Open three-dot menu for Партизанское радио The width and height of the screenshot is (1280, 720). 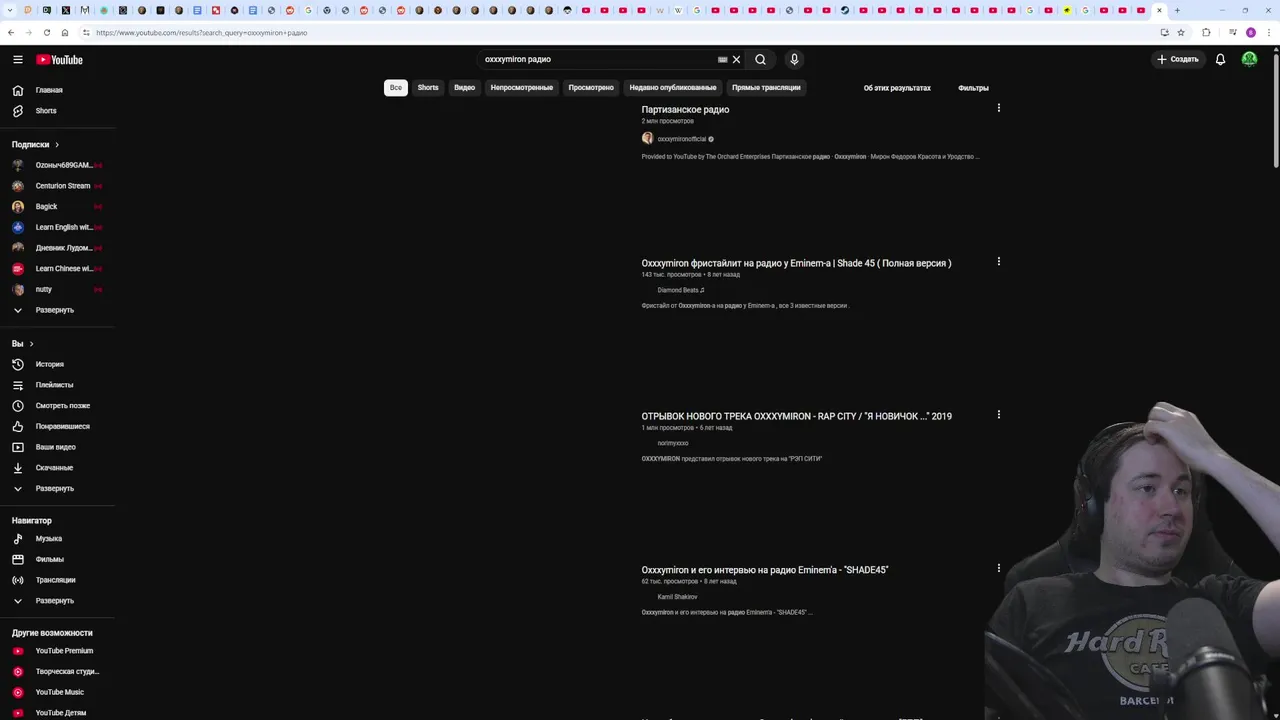click(998, 108)
